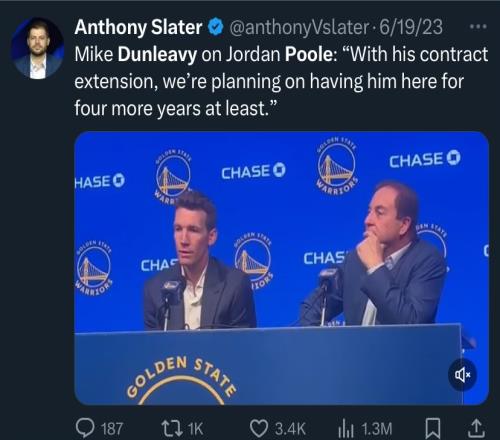Open the @anthonyVslater handle link
The width and height of the screenshot is (500, 440).
[x=299, y=27]
